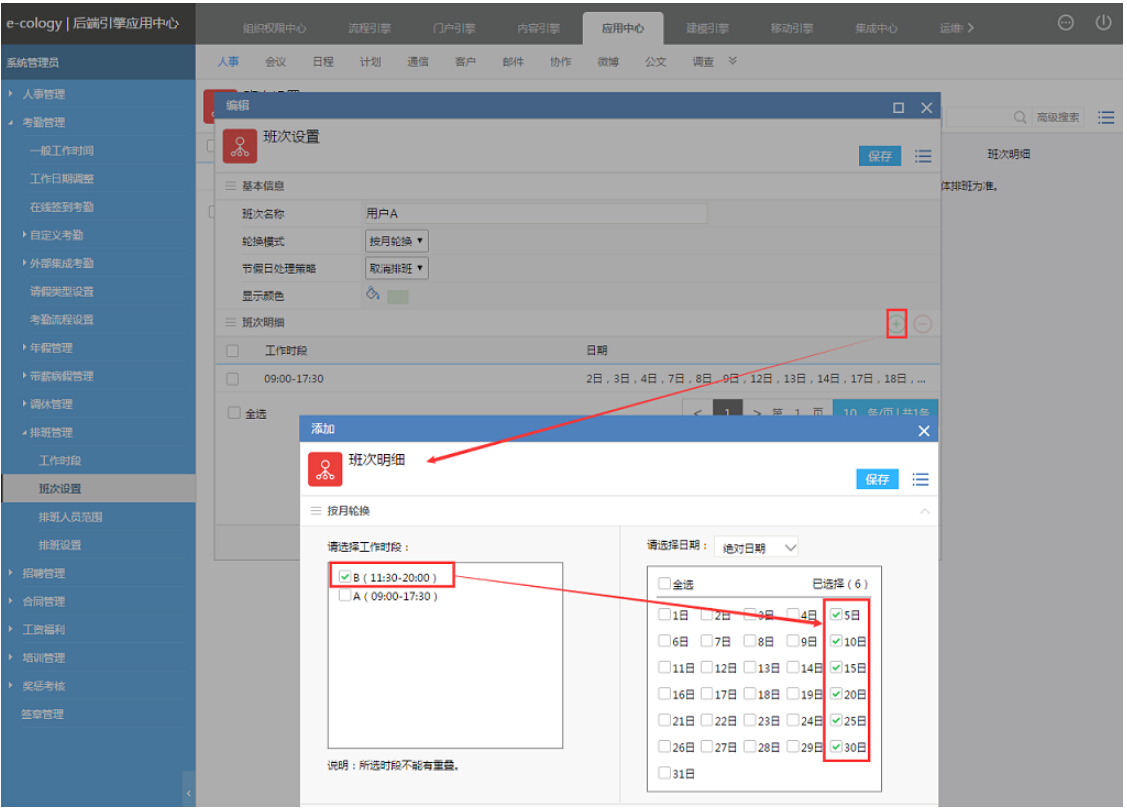This screenshot has height=808, width=1127.
Task: Open the list menu icon in 添加 dialog
Action: [x=920, y=480]
